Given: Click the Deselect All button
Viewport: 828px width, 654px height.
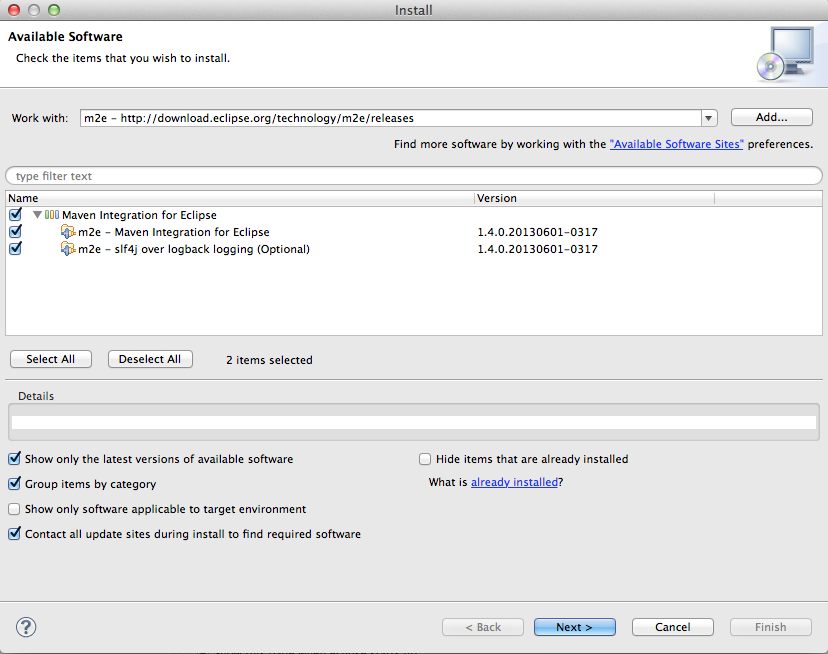Looking at the screenshot, I should (150, 359).
